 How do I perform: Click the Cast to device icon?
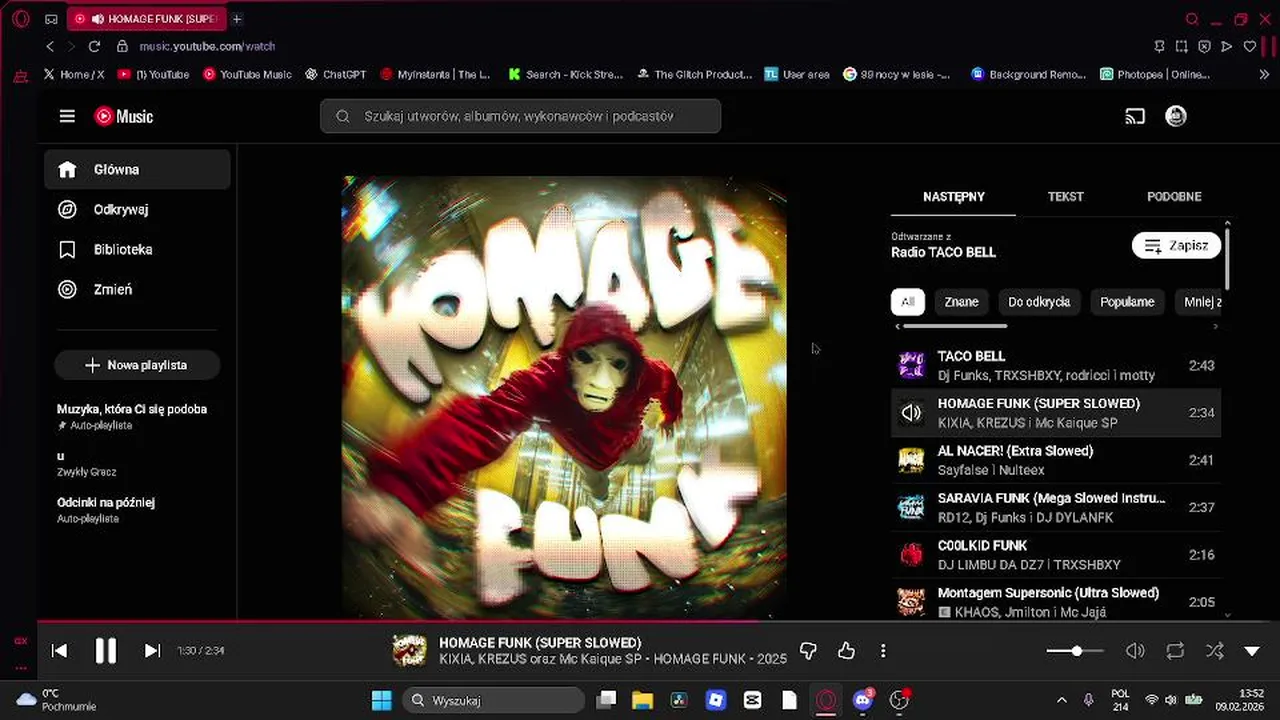pos(1135,116)
